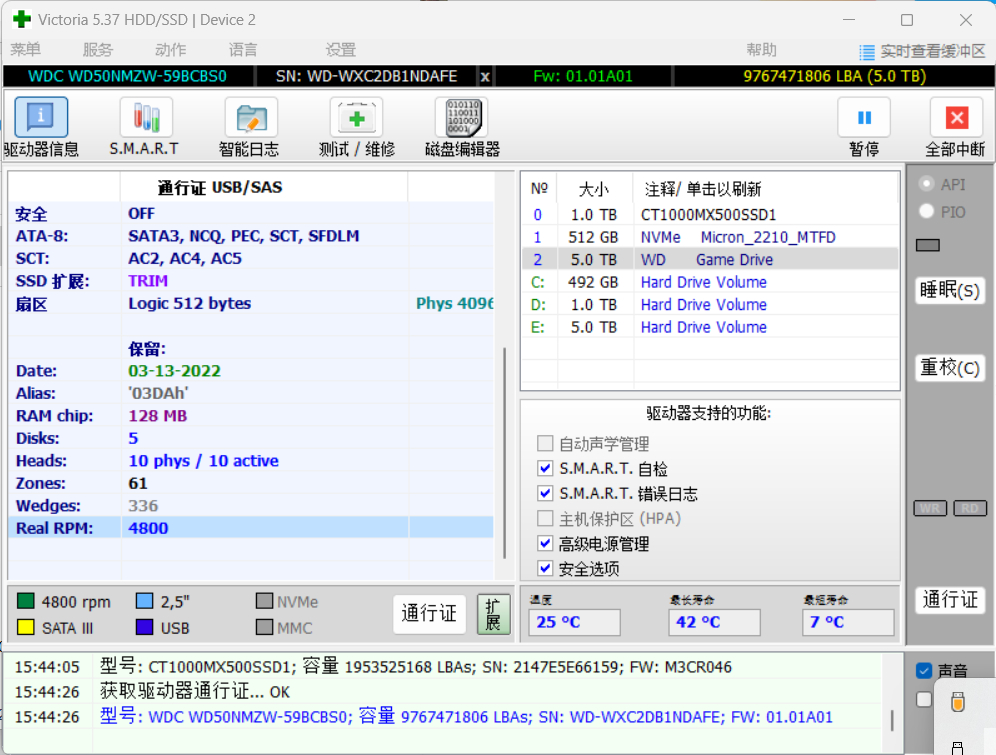Screen dimensions: 996x755
Task: Click the WR indicator button
Action: tap(930, 508)
